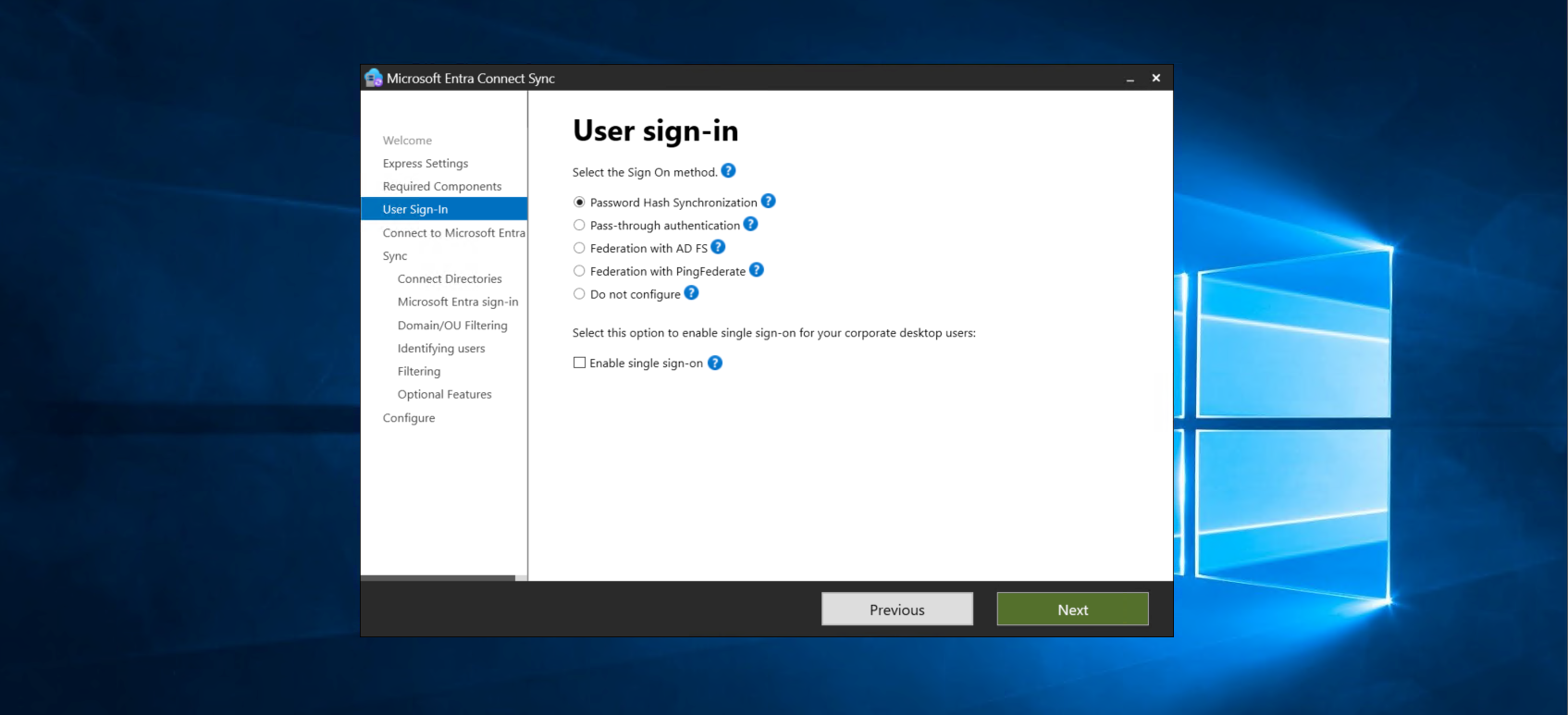Select Federation with AD FS option
1568x715 pixels.
(579, 248)
